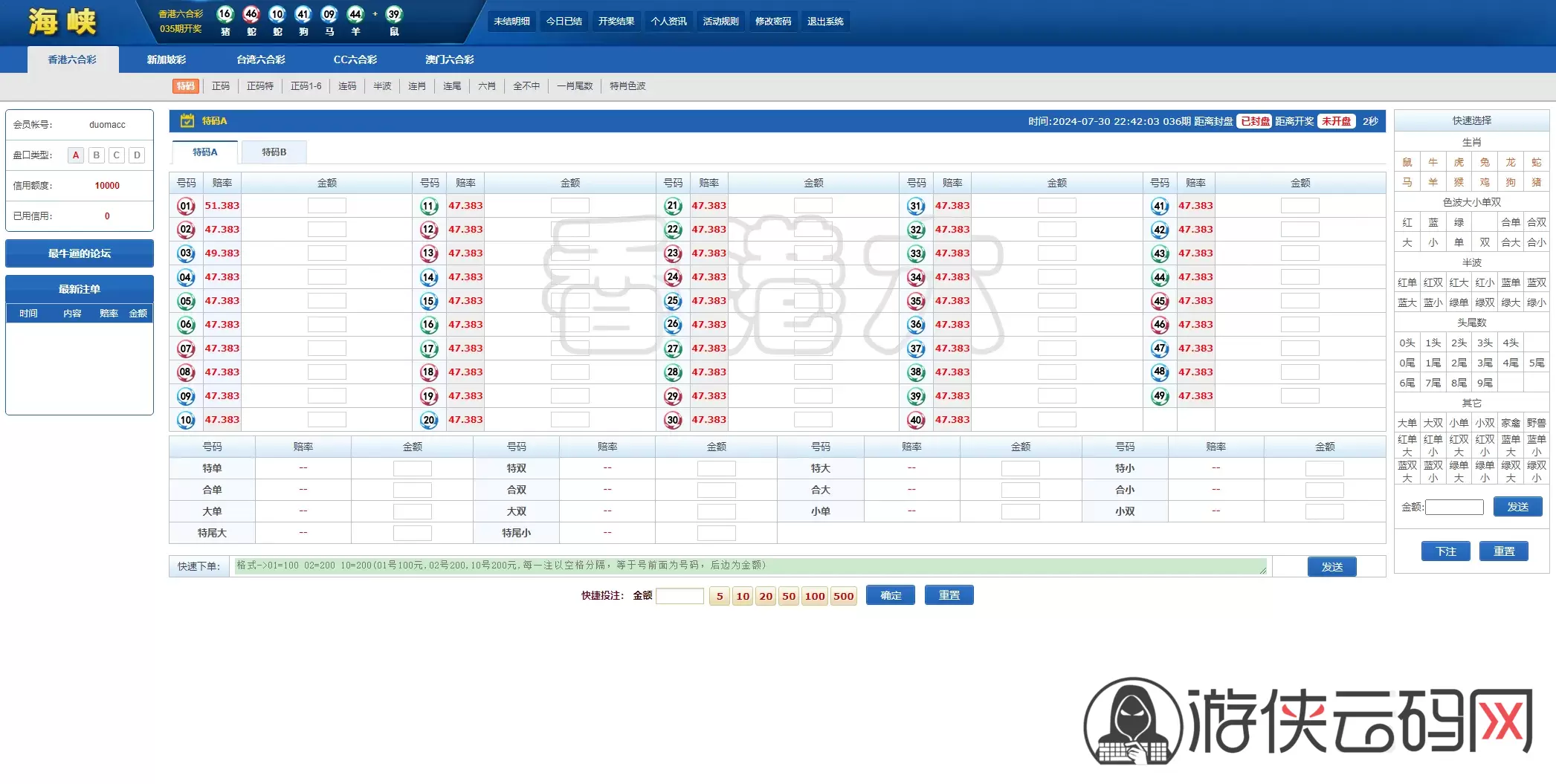
Task: Select number ball 33 in the table
Action: click(x=916, y=253)
